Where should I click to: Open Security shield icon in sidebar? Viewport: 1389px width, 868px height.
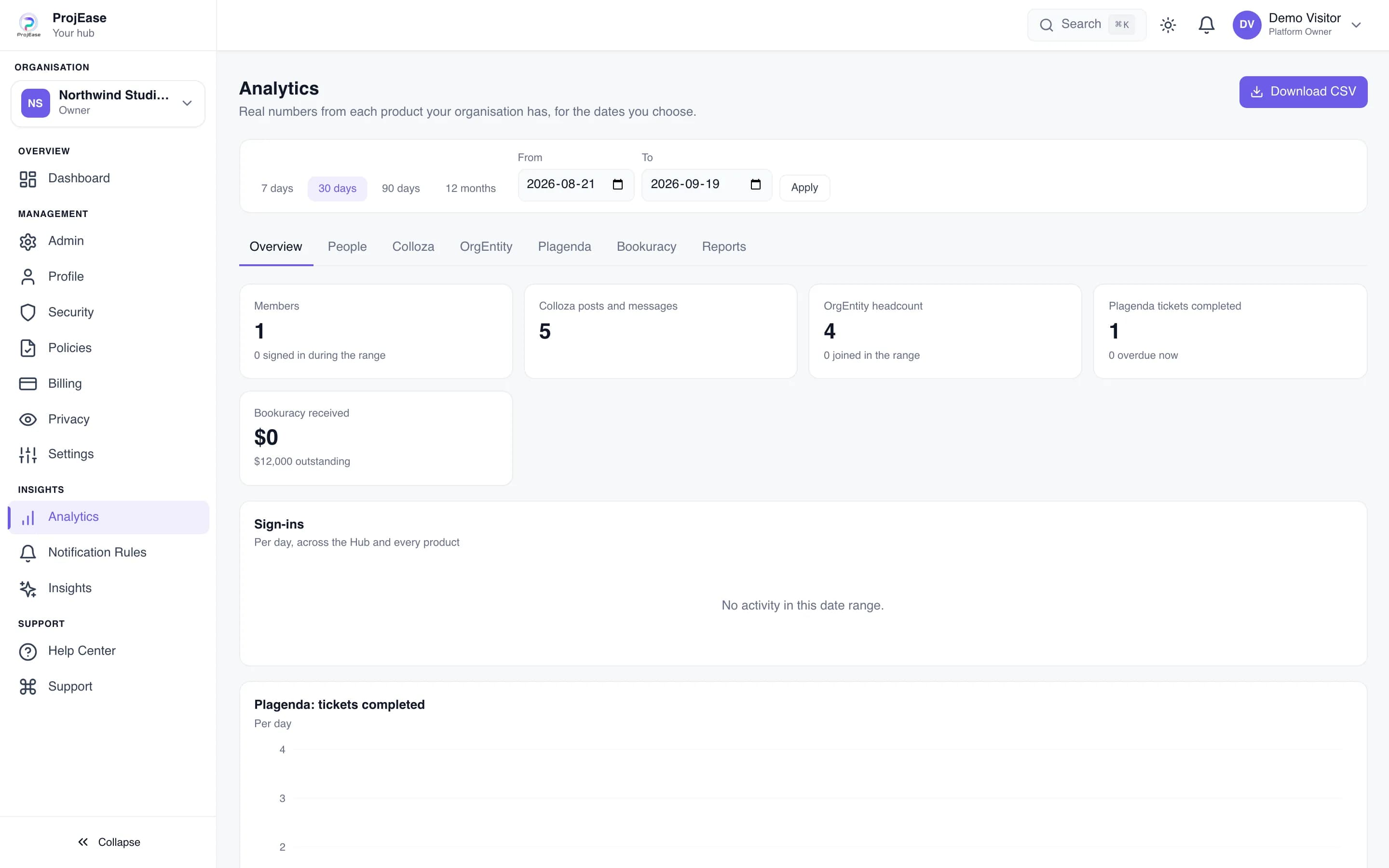coord(27,313)
